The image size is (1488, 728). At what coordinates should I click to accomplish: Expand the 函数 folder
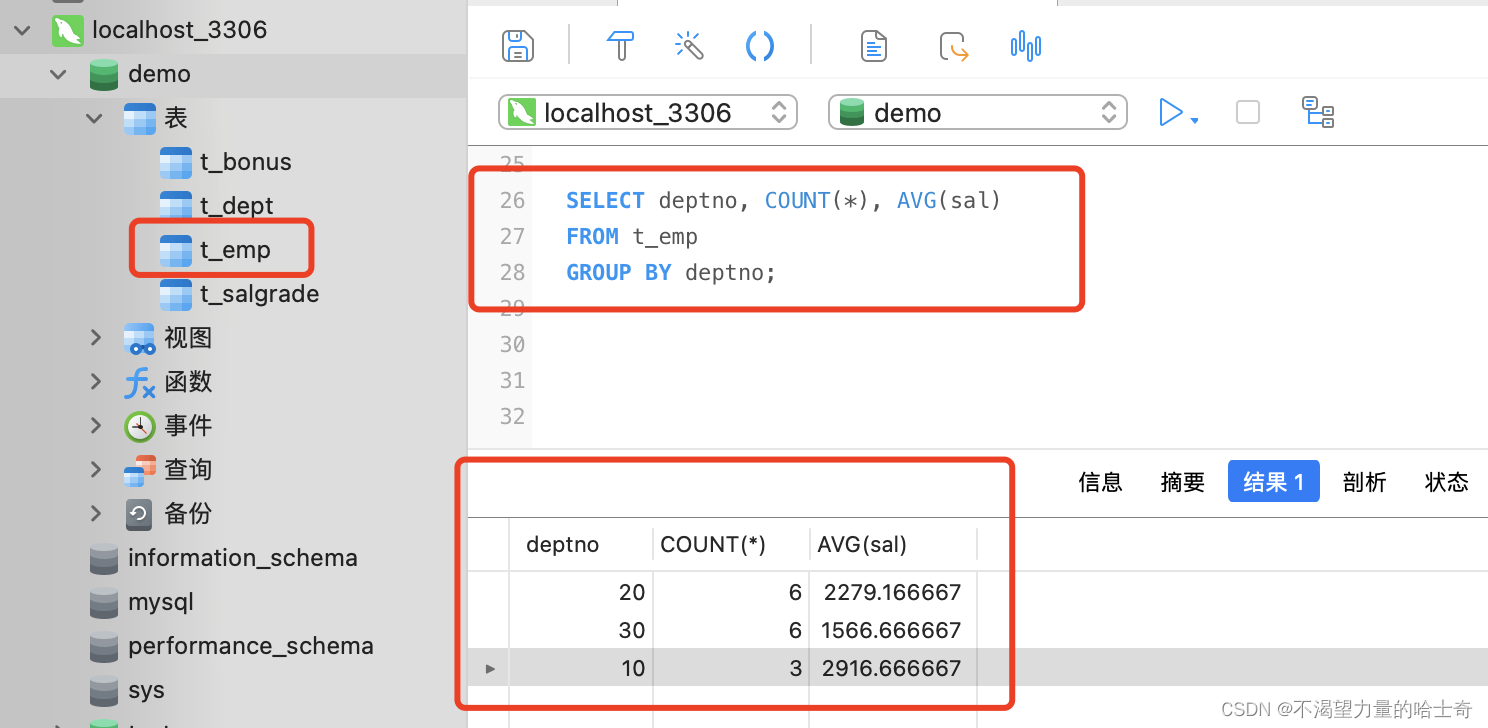(x=96, y=382)
